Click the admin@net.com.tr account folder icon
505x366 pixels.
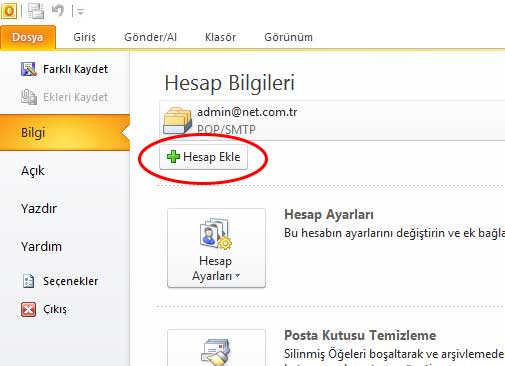pos(178,120)
